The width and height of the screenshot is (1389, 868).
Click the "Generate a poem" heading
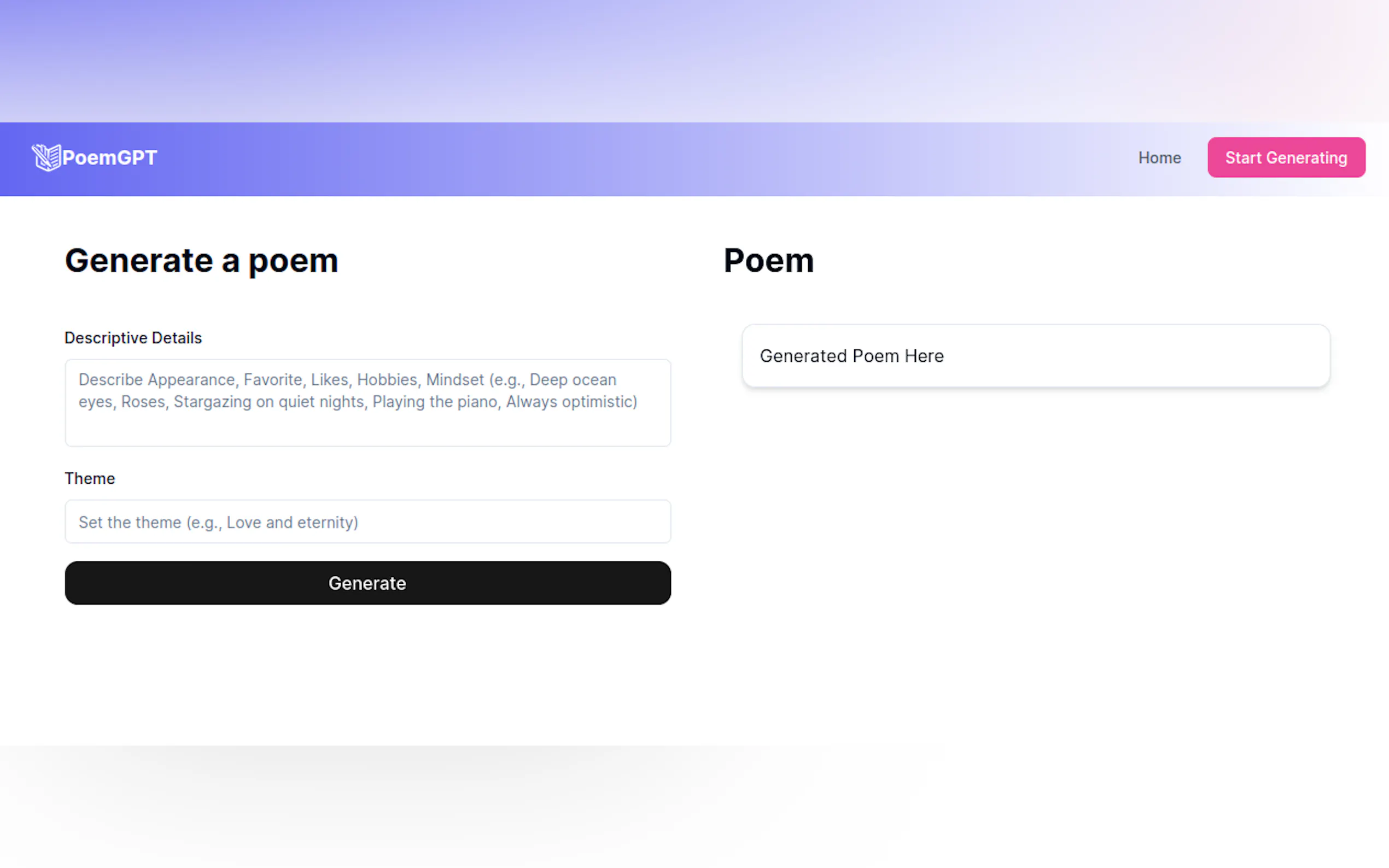point(202,261)
